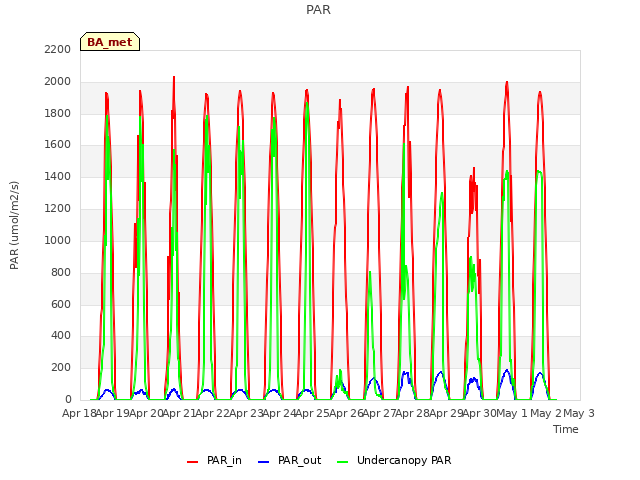The image size is (640, 480).
Task: Click the 1000 y-axis tick label
Action: [x=58, y=240]
